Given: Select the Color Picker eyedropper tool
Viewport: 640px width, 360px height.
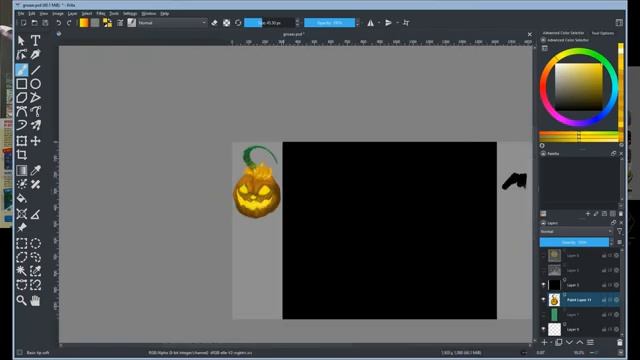Looking at the screenshot, I should (x=36, y=170).
